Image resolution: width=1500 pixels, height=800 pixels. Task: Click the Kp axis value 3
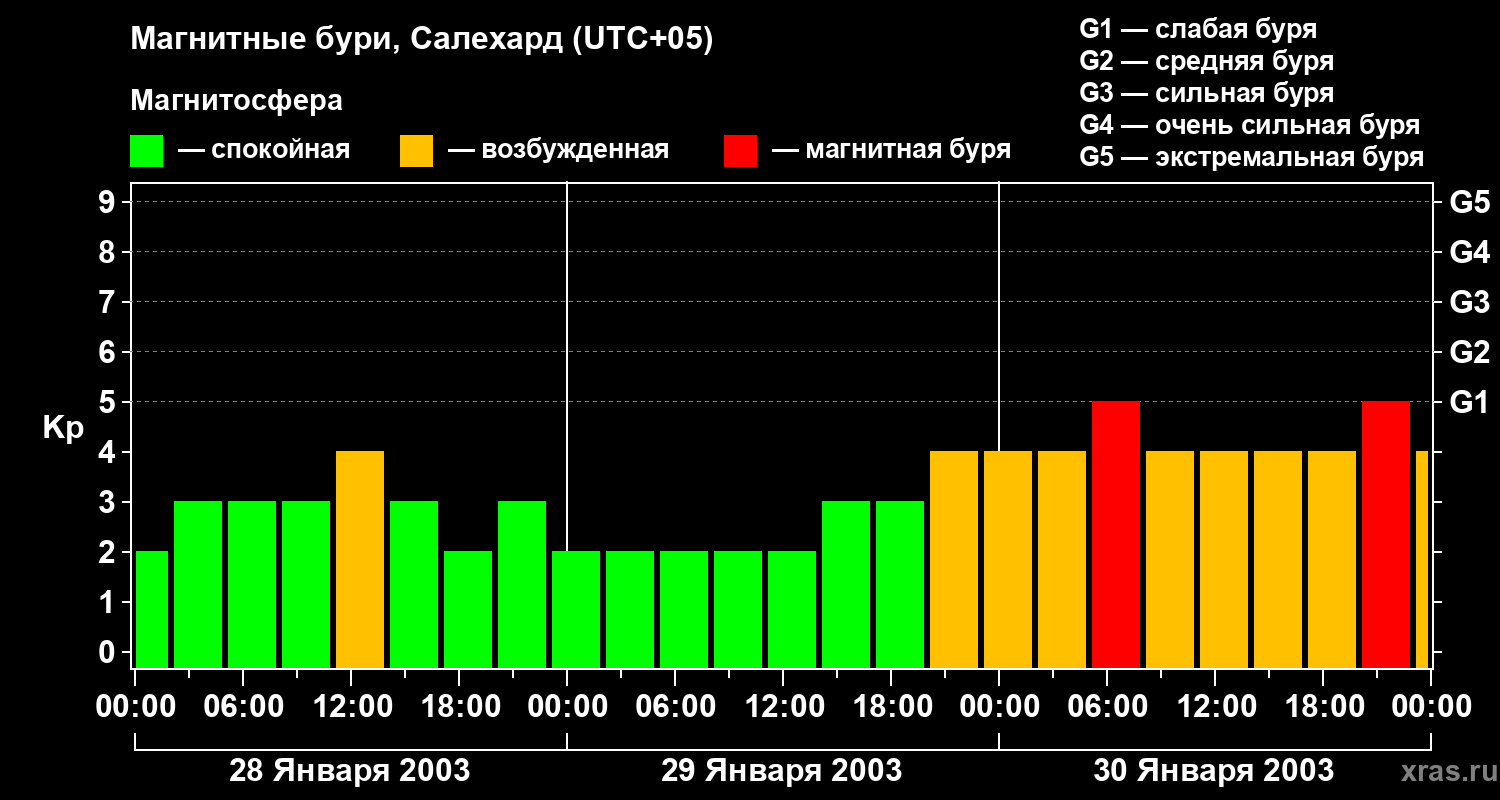(109, 502)
